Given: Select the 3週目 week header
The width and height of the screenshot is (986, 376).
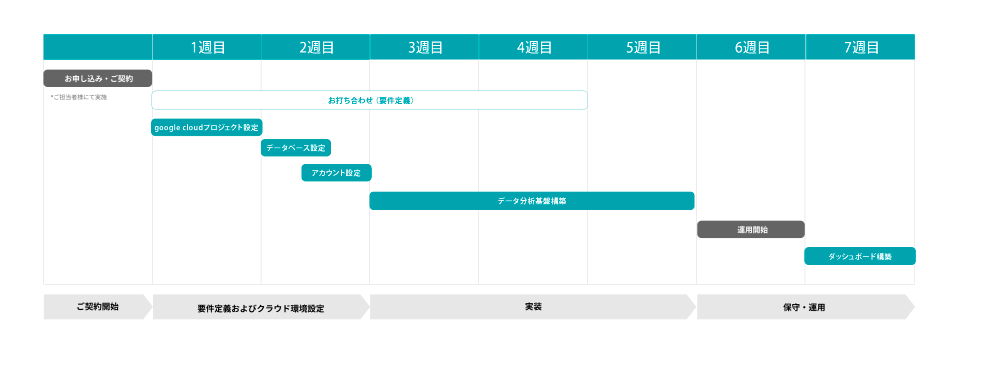Looking at the screenshot, I should coord(424,47).
